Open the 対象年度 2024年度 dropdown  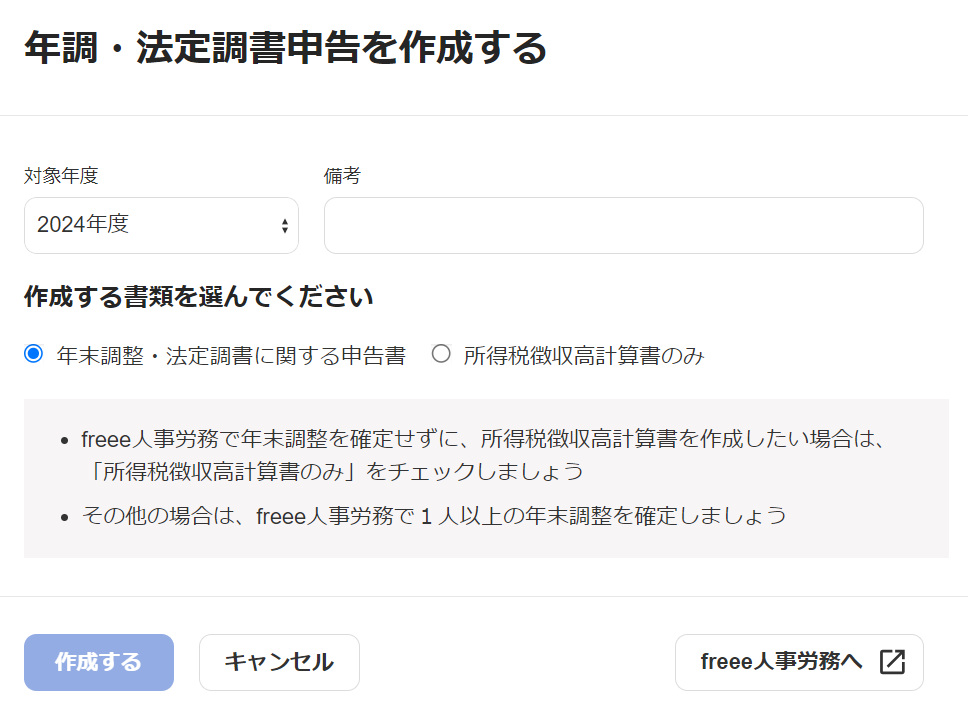[x=161, y=225]
